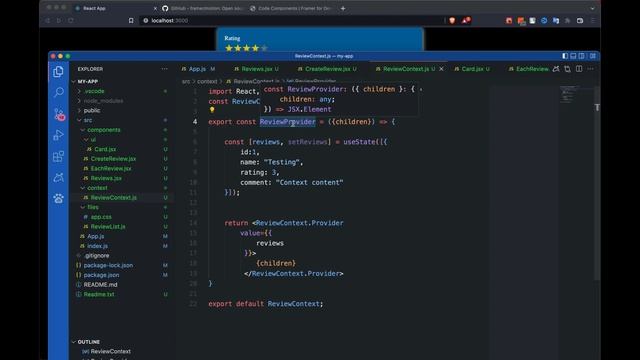This screenshot has width=640, height=360.
Task: Open Source Control view with badge
Action: [59, 114]
